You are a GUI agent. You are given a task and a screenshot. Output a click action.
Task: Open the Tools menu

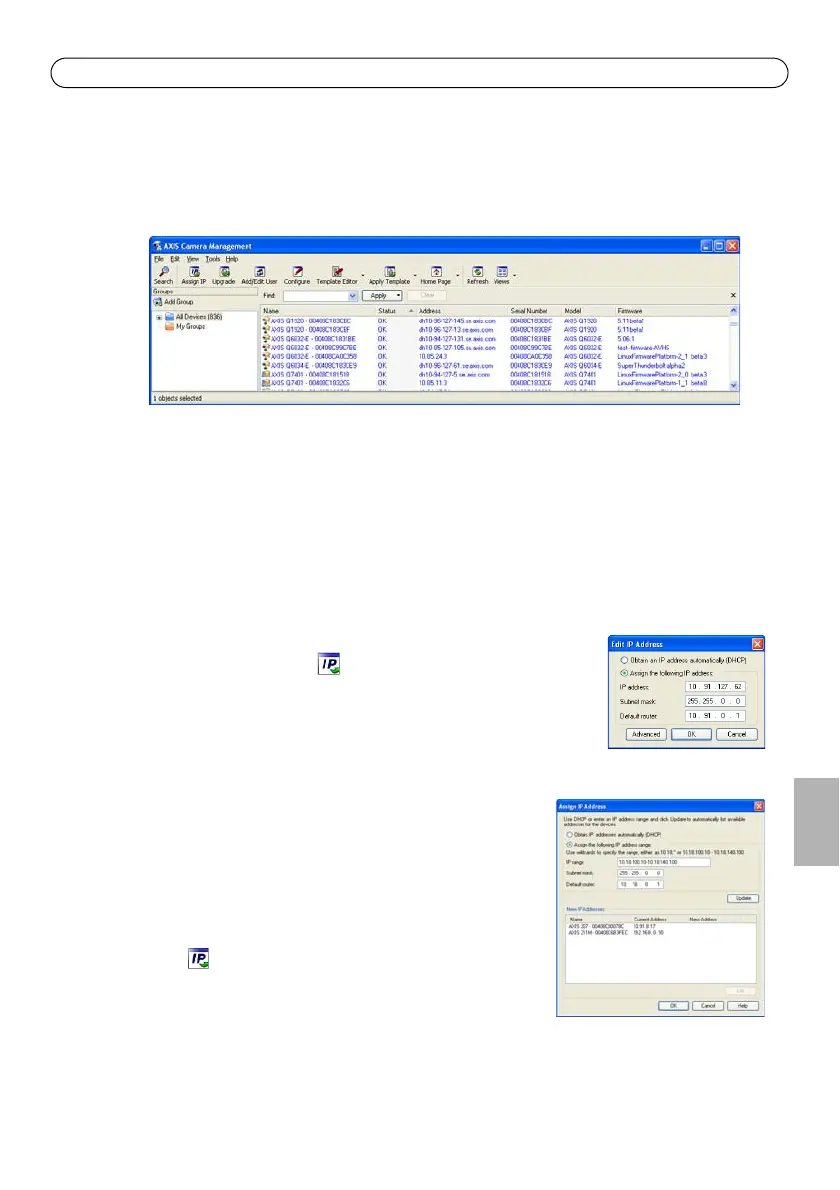pos(212,260)
